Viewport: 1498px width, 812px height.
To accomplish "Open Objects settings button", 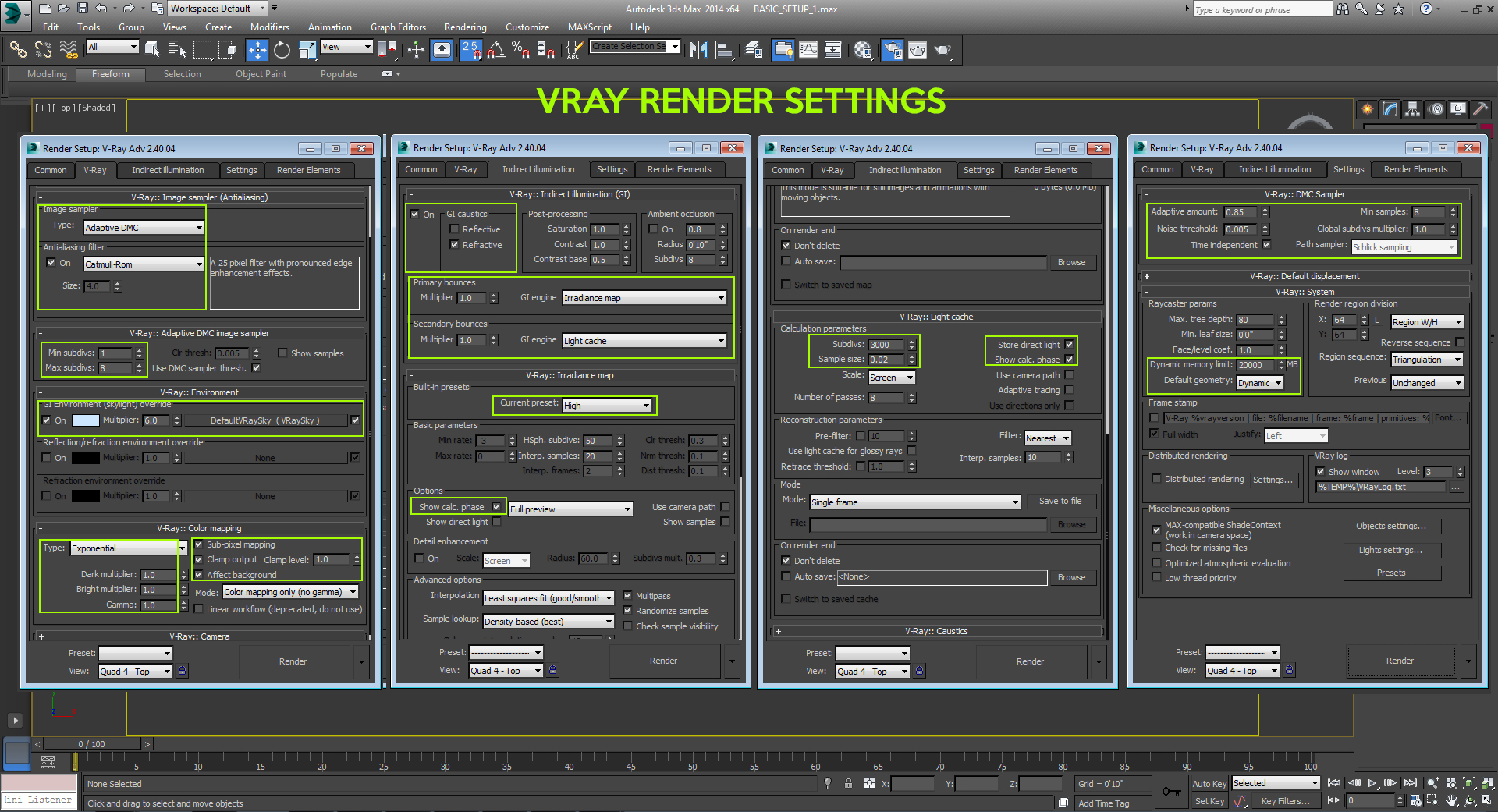I will click(1391, 526).
